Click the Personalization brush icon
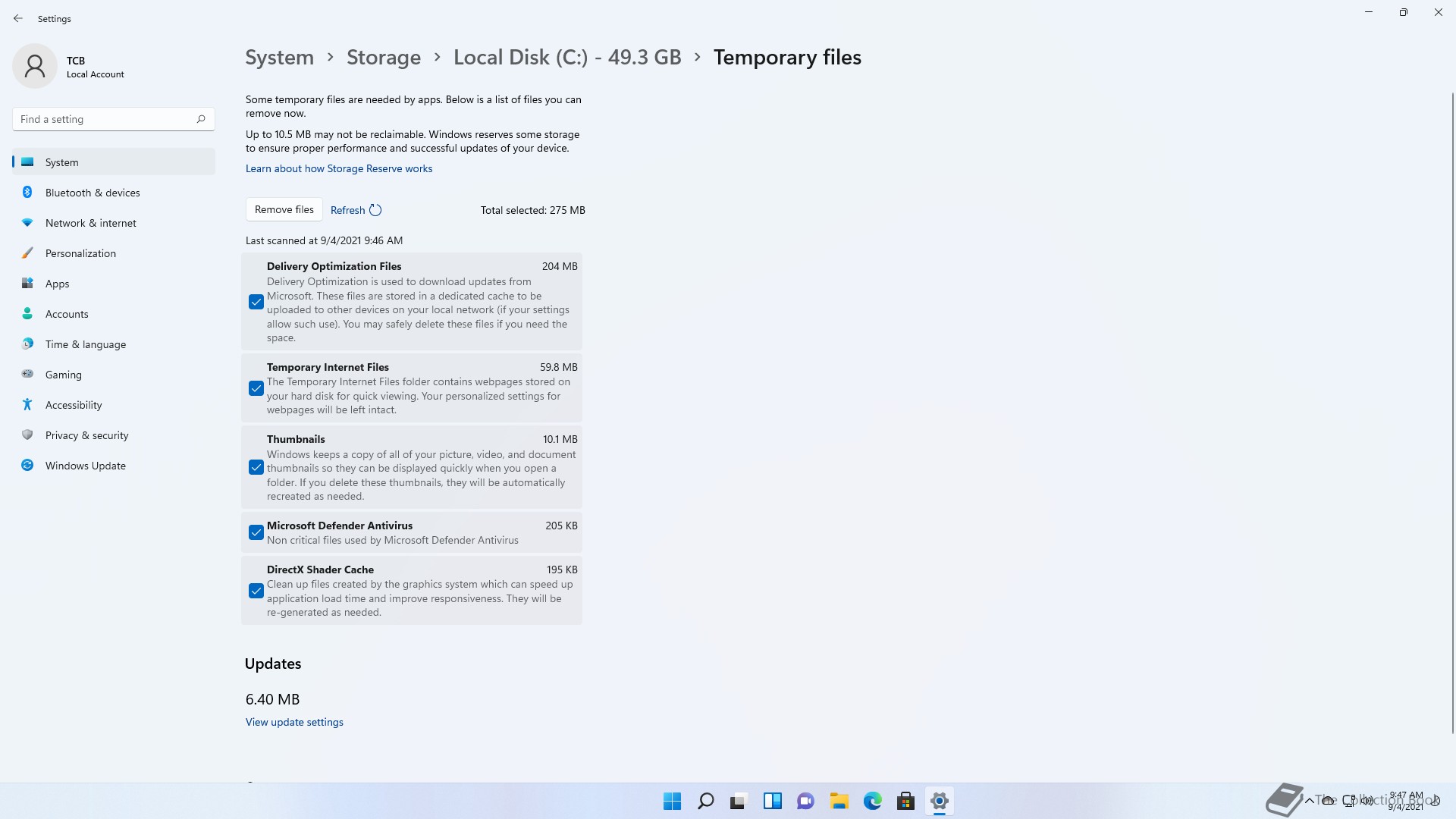The height and width of the screenshot is (819, 1456). [27, 253]
